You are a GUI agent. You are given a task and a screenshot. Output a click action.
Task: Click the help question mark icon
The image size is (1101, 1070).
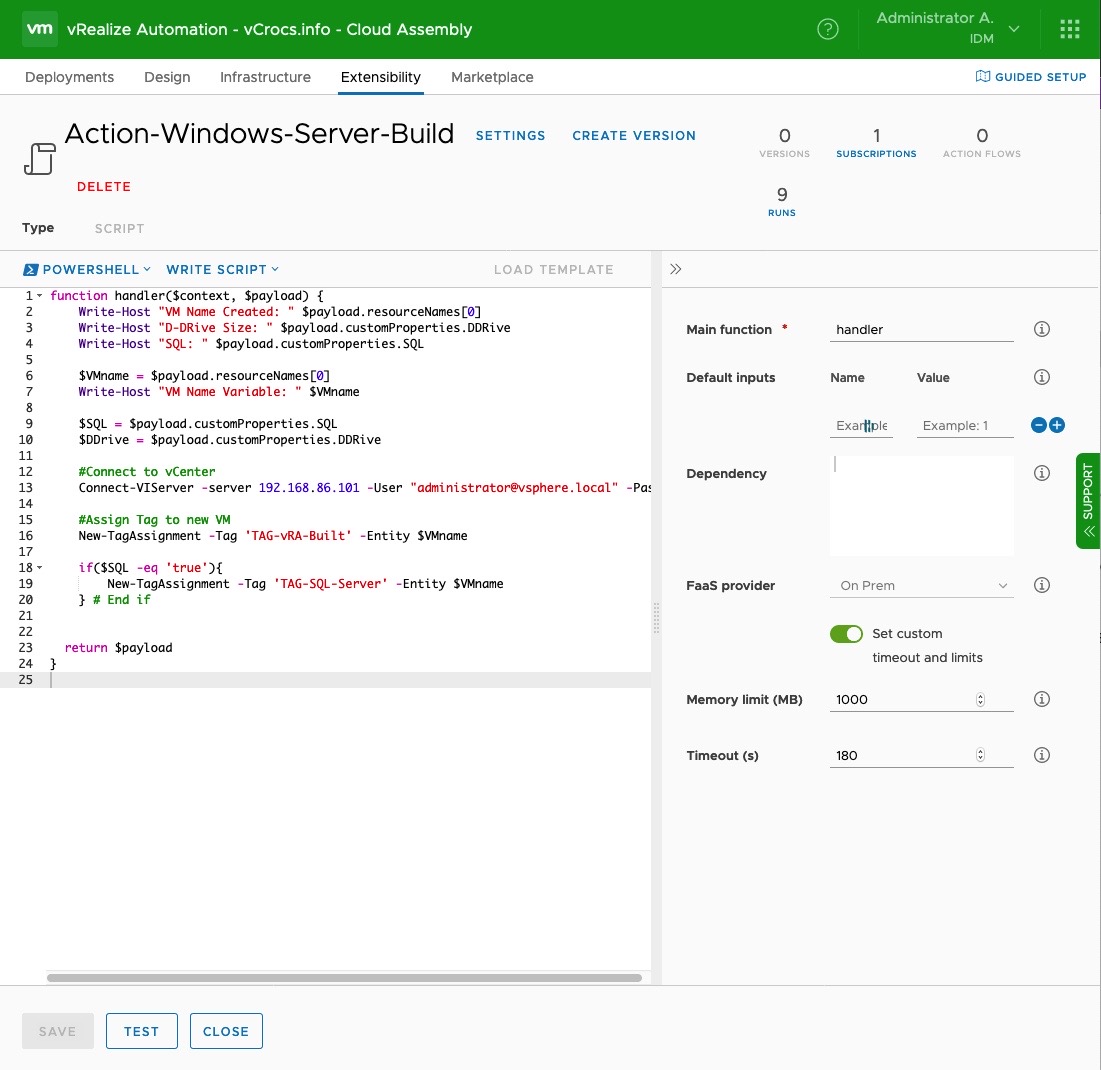pyautogui.click(x=828, y=29)
